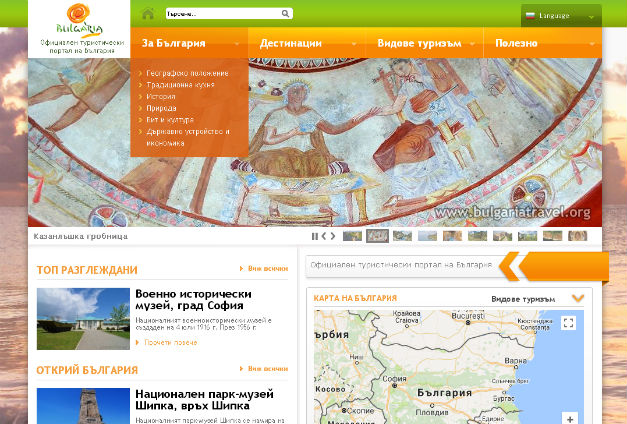Click ОТКРИЙ БЪЛГАРИЯ heading

click(x=87, y=370)
